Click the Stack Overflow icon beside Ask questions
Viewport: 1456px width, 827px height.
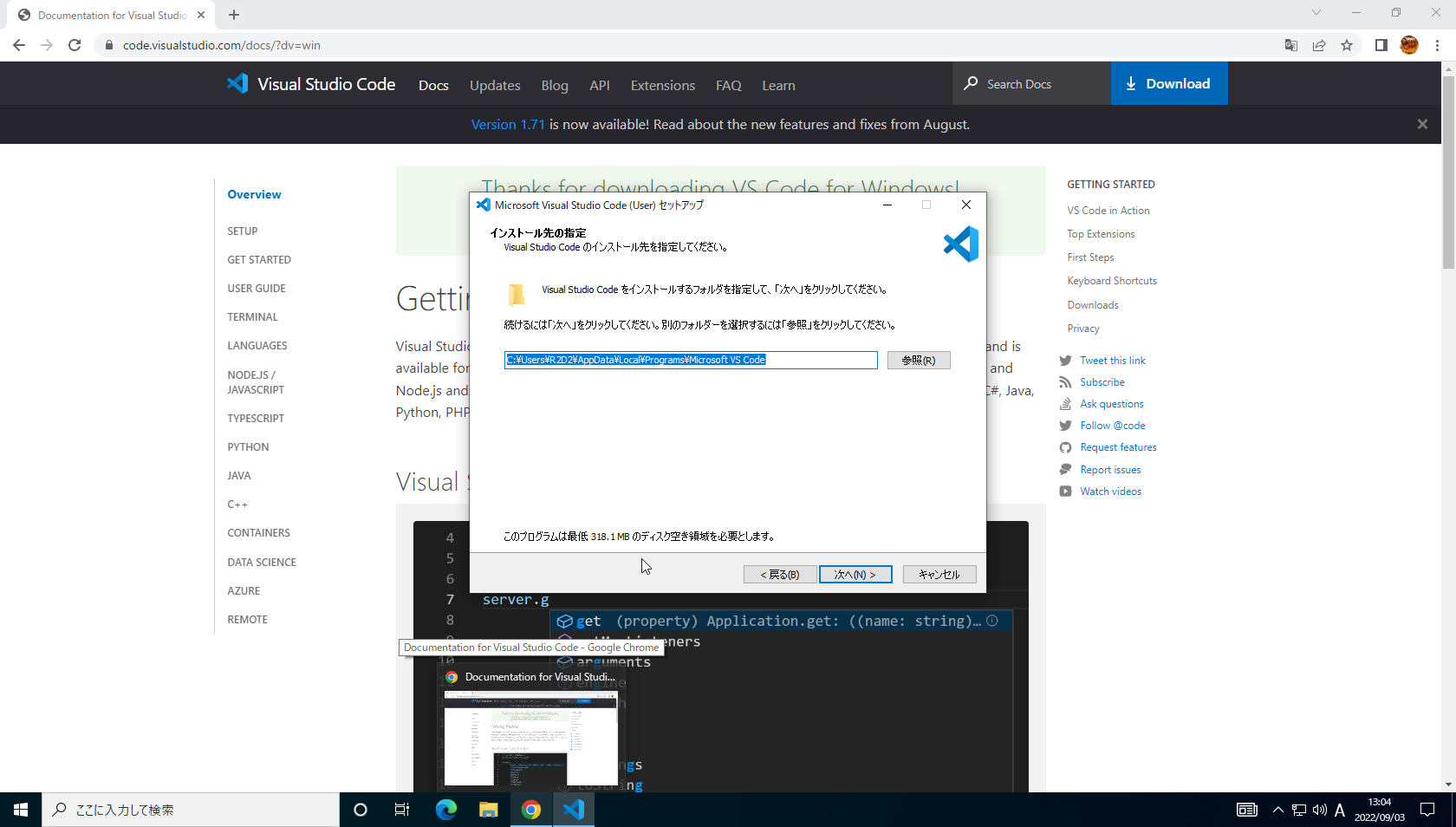pos(1065,404)
